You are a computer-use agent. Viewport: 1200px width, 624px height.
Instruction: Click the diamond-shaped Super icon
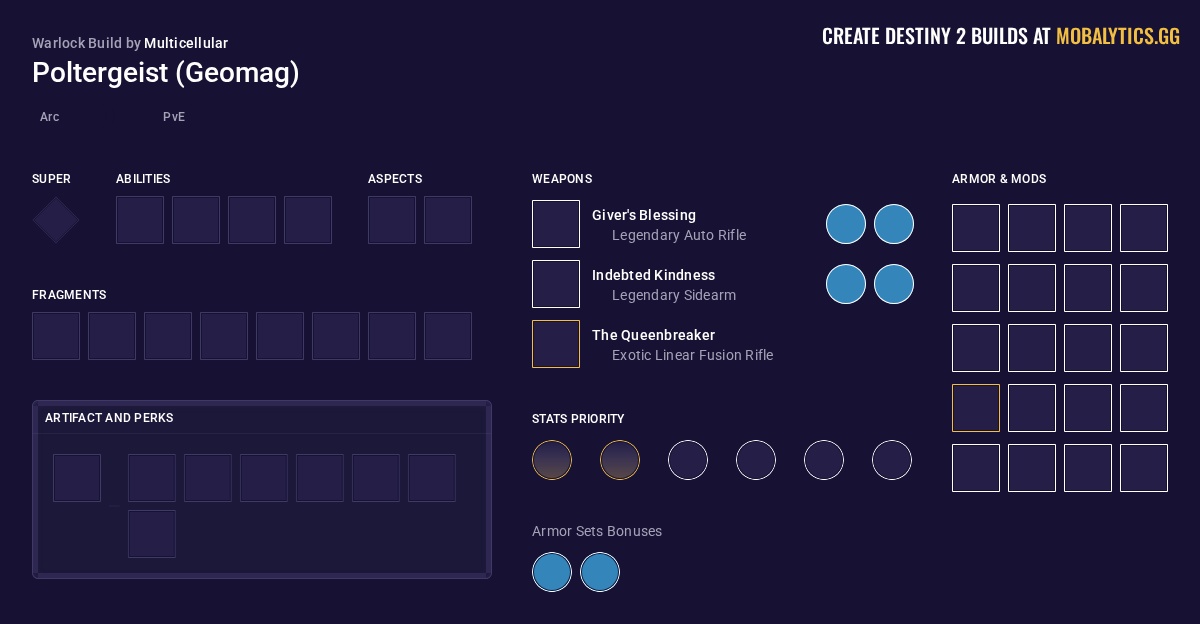(x=56, y=220)
